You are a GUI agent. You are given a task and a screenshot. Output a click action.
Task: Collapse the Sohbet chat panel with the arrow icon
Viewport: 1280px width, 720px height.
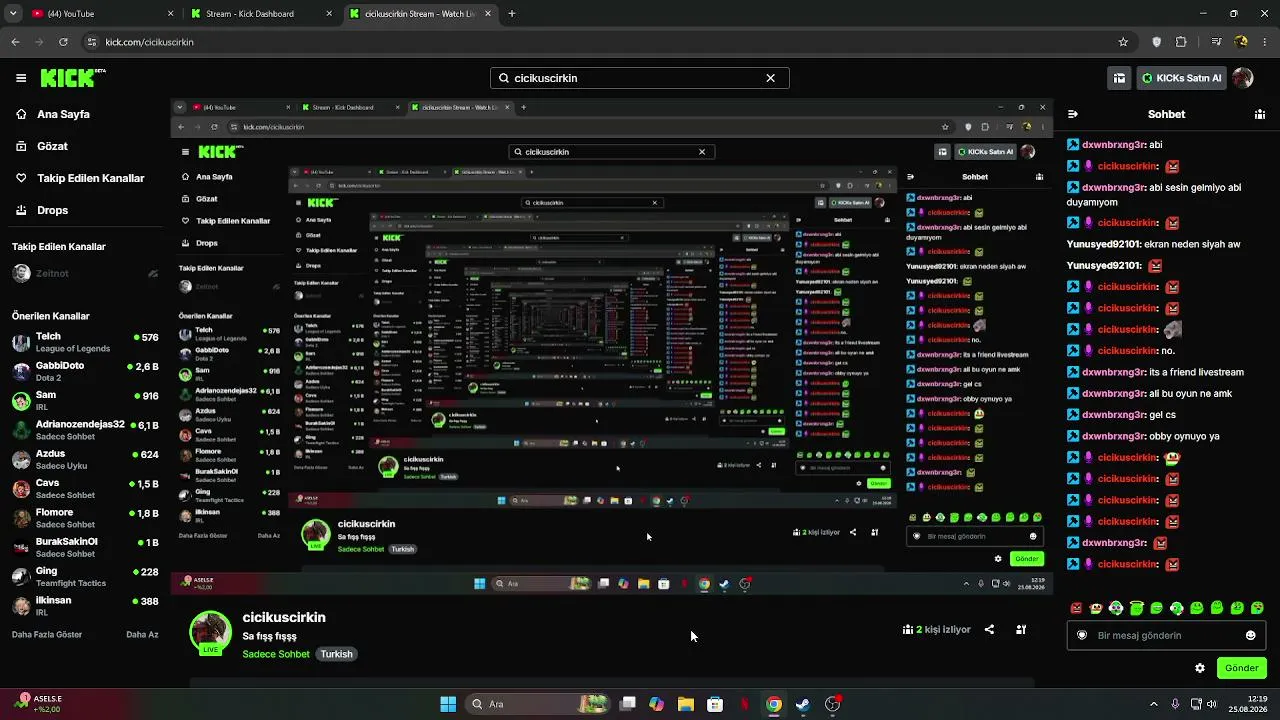[1073, 114]
